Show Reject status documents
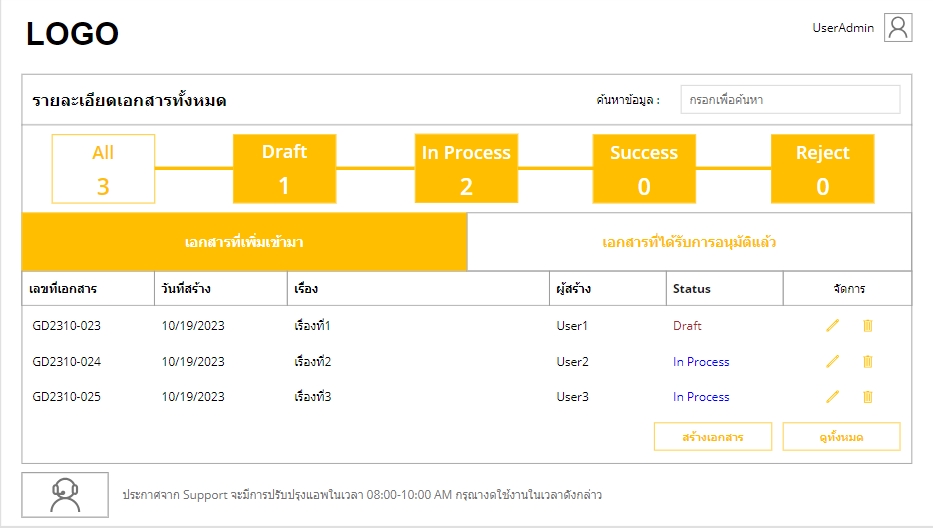933x528 pixels. coord(822,169)
